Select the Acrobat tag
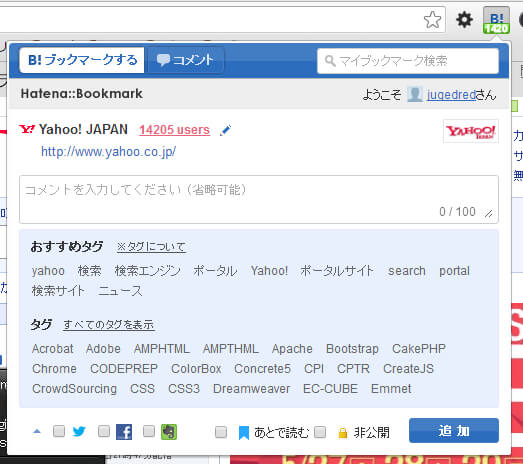 (x=53, y=349)
